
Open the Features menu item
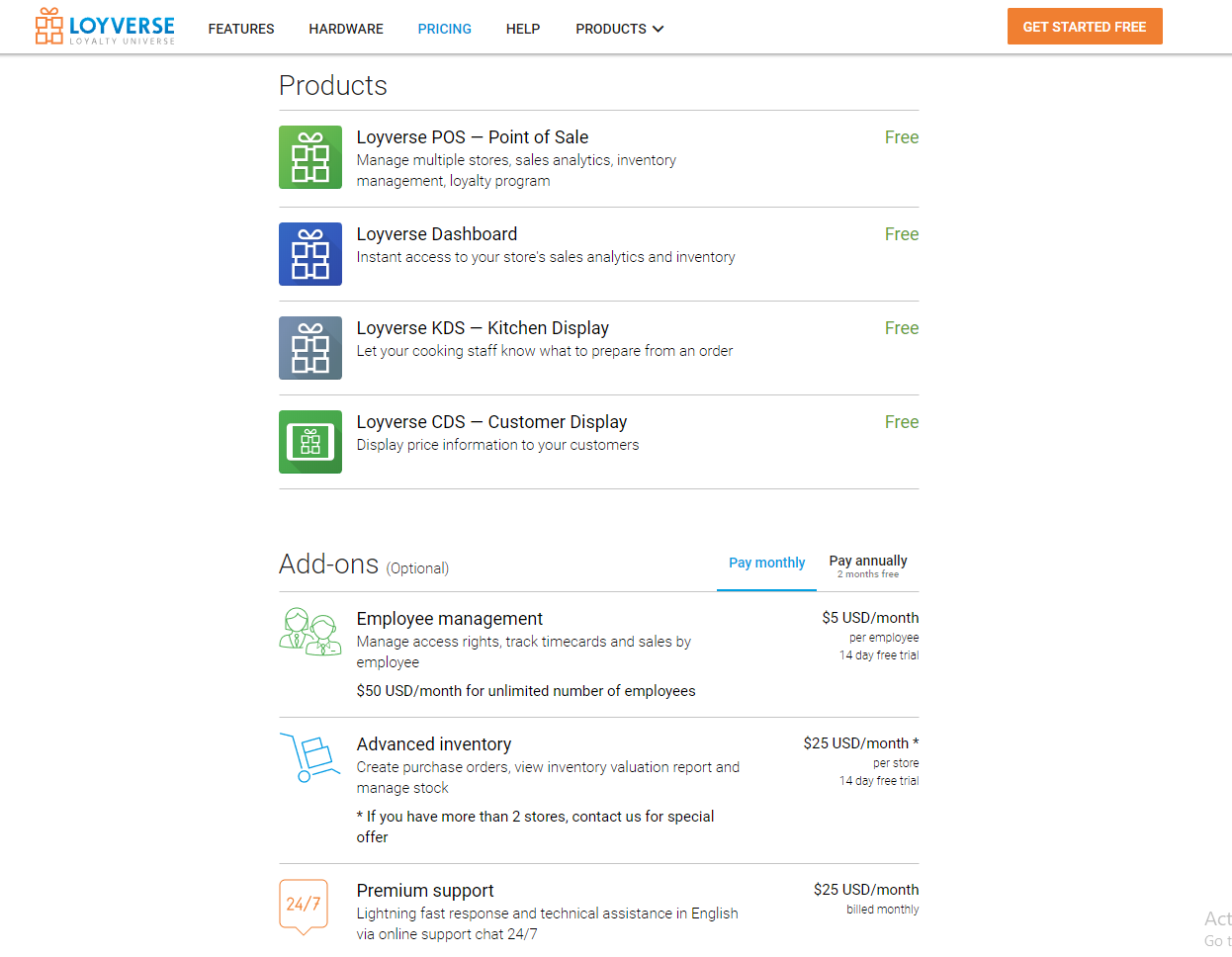(x=241, y=29)
